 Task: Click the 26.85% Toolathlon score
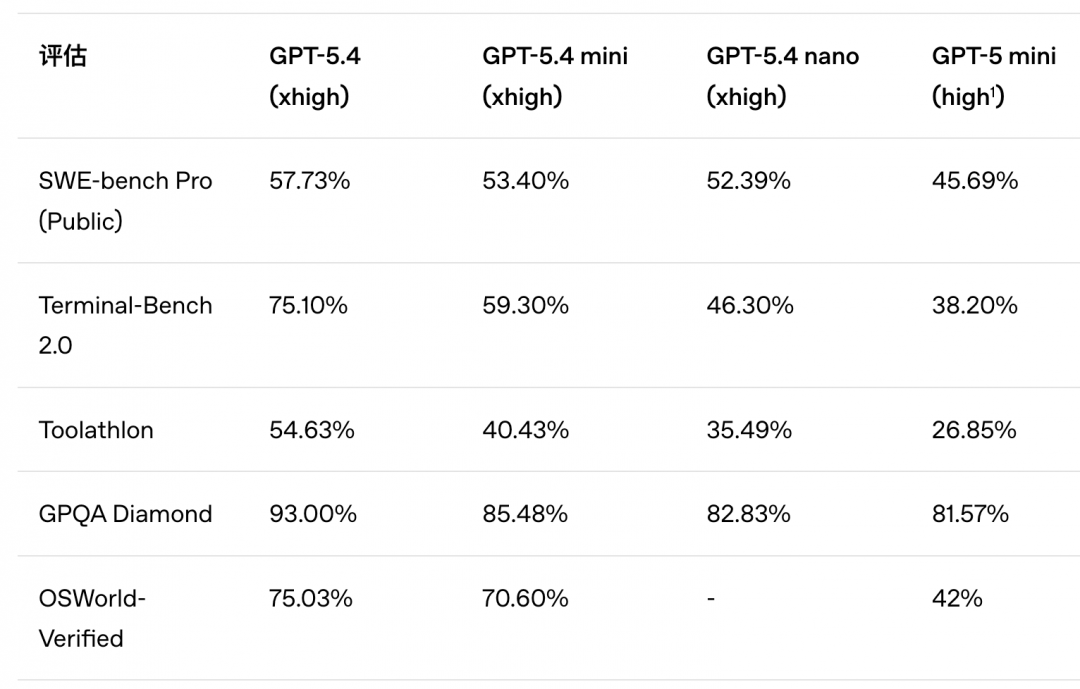tap(974, 430)
